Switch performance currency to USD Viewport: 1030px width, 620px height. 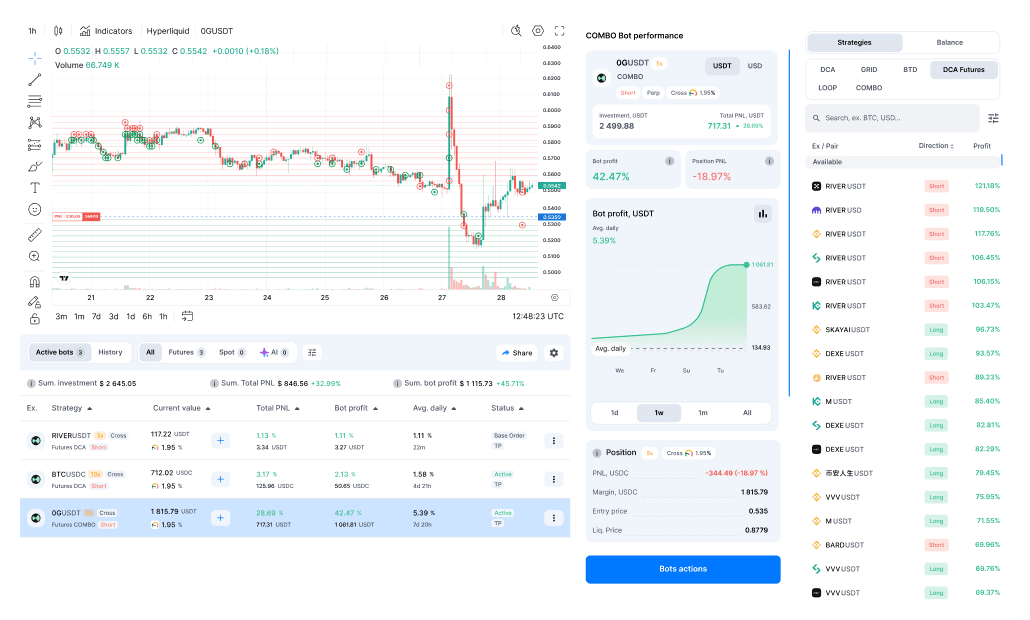pyautogui.click(x=755, y=66)
